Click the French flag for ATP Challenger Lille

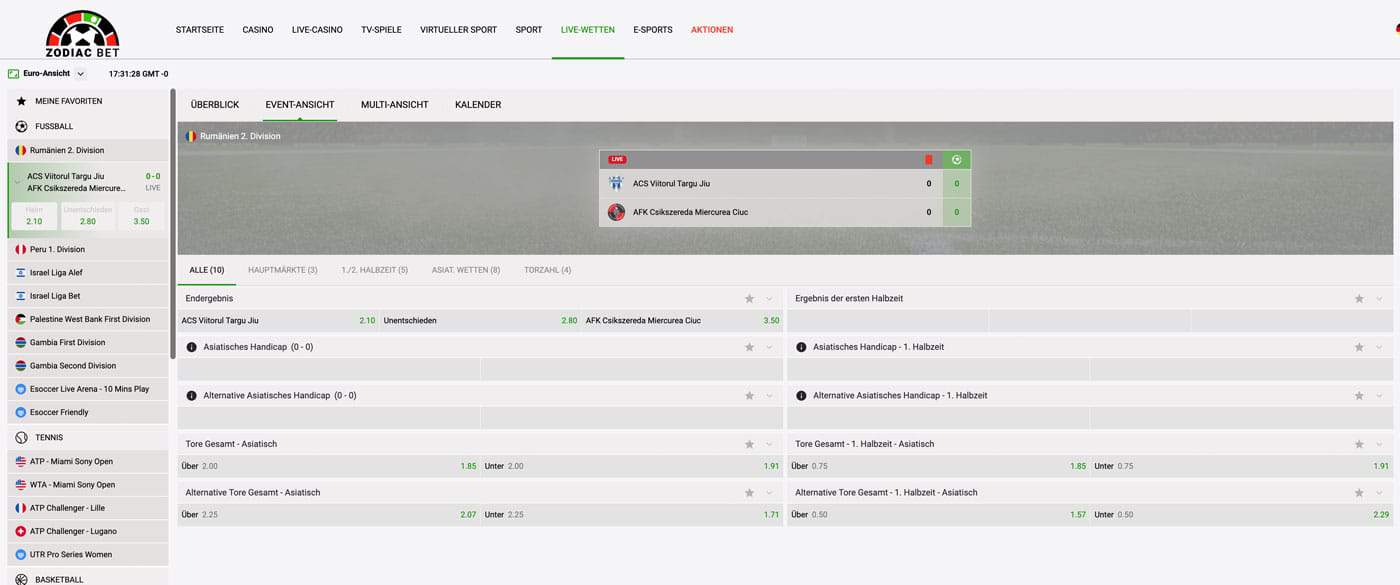pos(21,508)
